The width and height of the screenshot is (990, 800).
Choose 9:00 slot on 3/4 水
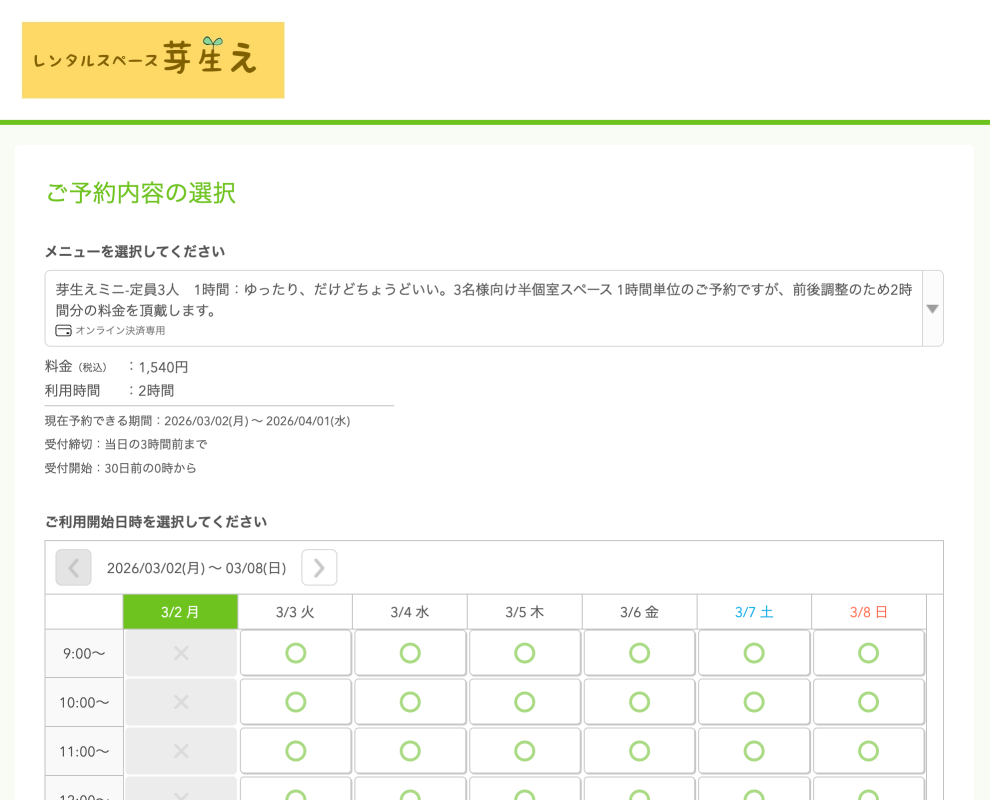point(410,653)
